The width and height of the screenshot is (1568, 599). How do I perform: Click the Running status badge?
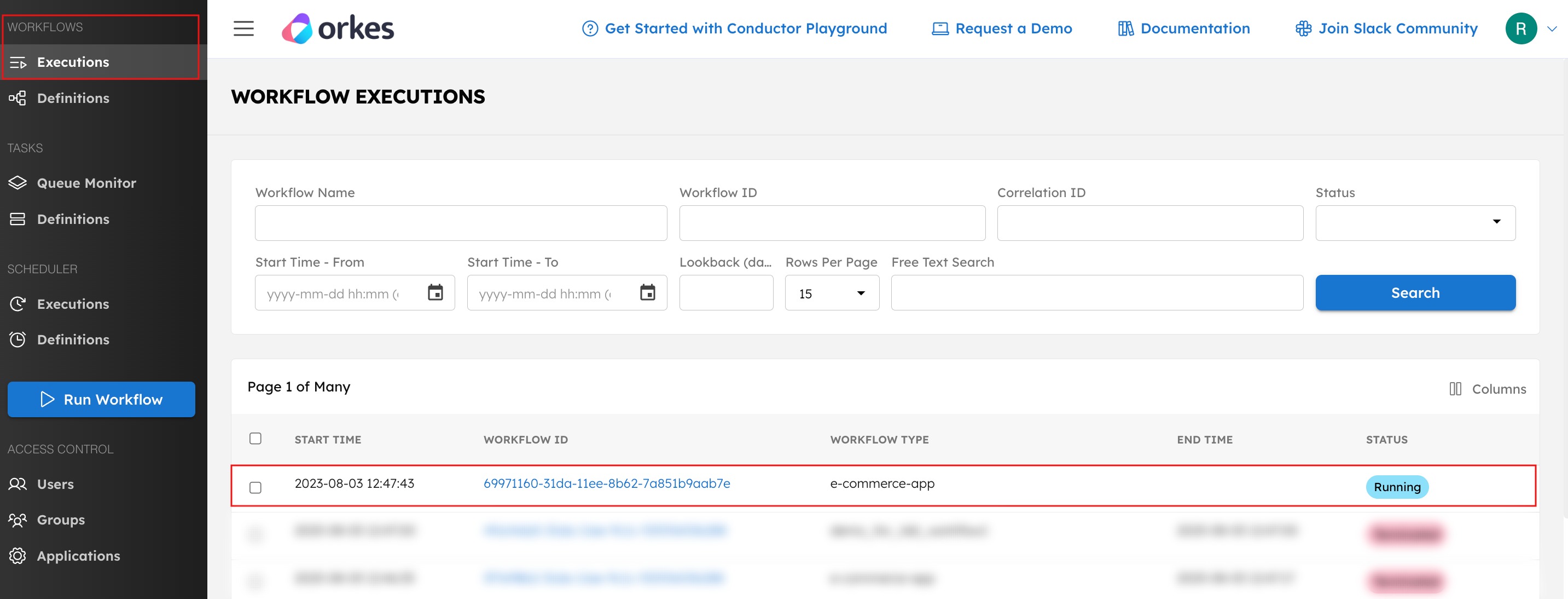pos(1397,487)
